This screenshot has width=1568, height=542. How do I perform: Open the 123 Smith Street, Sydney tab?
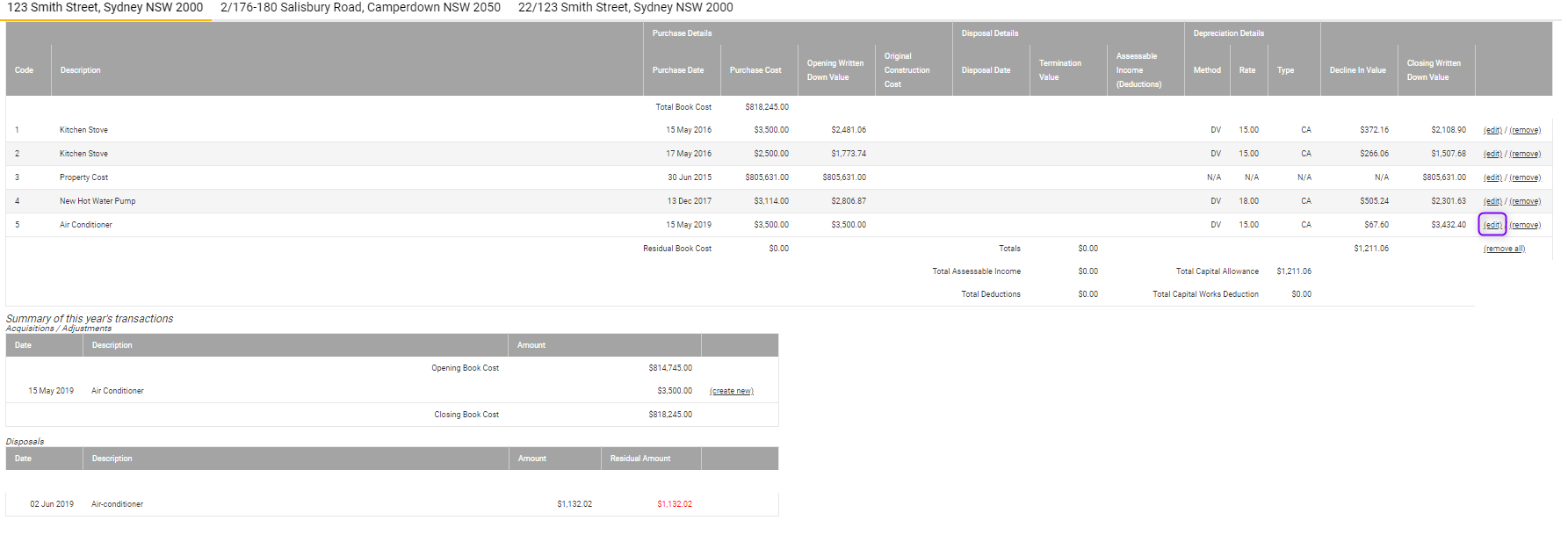pyautogui.click(x=105, y=8)
